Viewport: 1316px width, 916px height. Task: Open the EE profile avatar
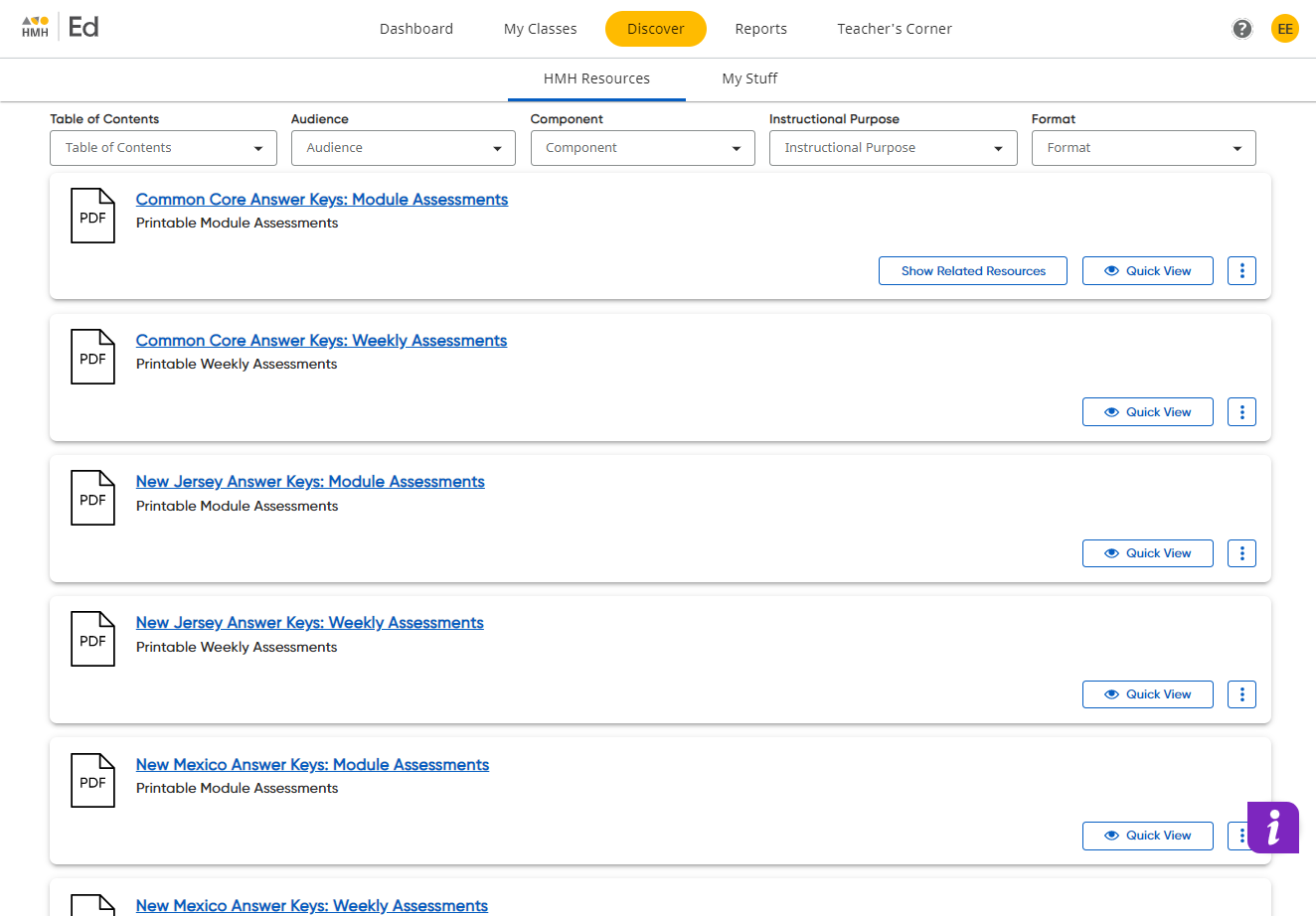1285,28
